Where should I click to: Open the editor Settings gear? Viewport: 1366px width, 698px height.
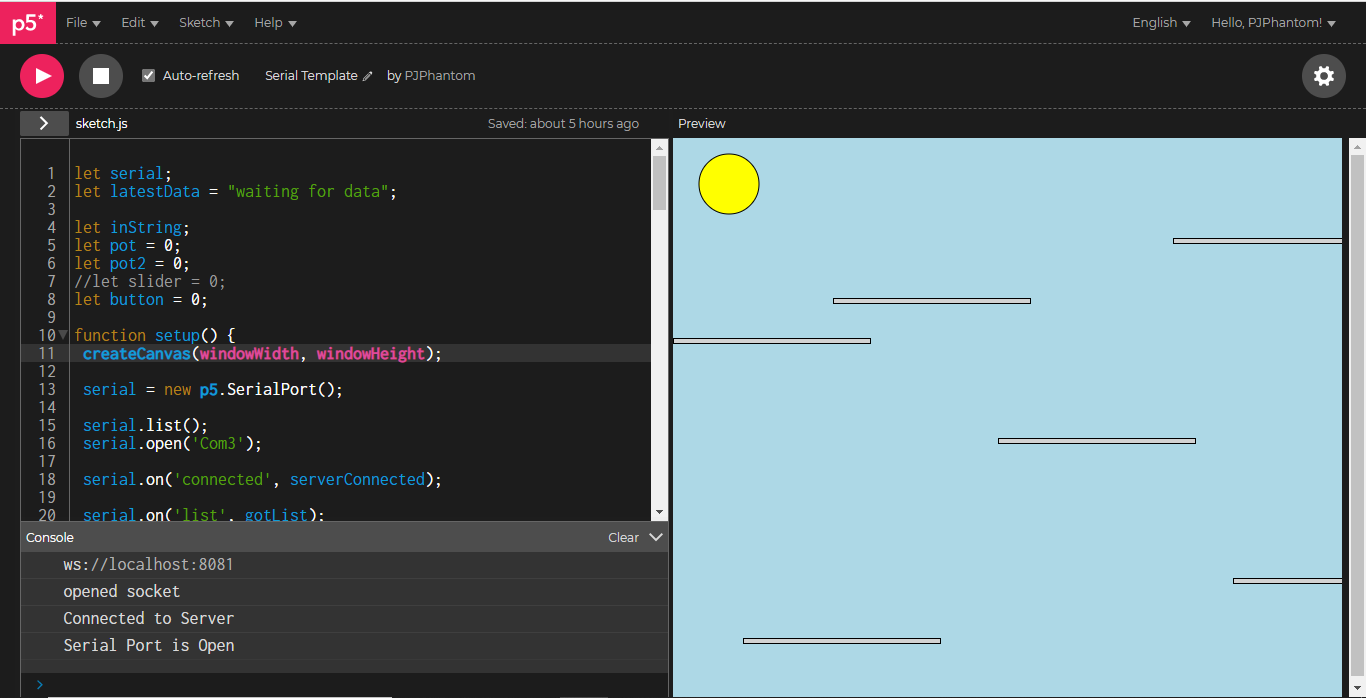(x=1323, y=75)
